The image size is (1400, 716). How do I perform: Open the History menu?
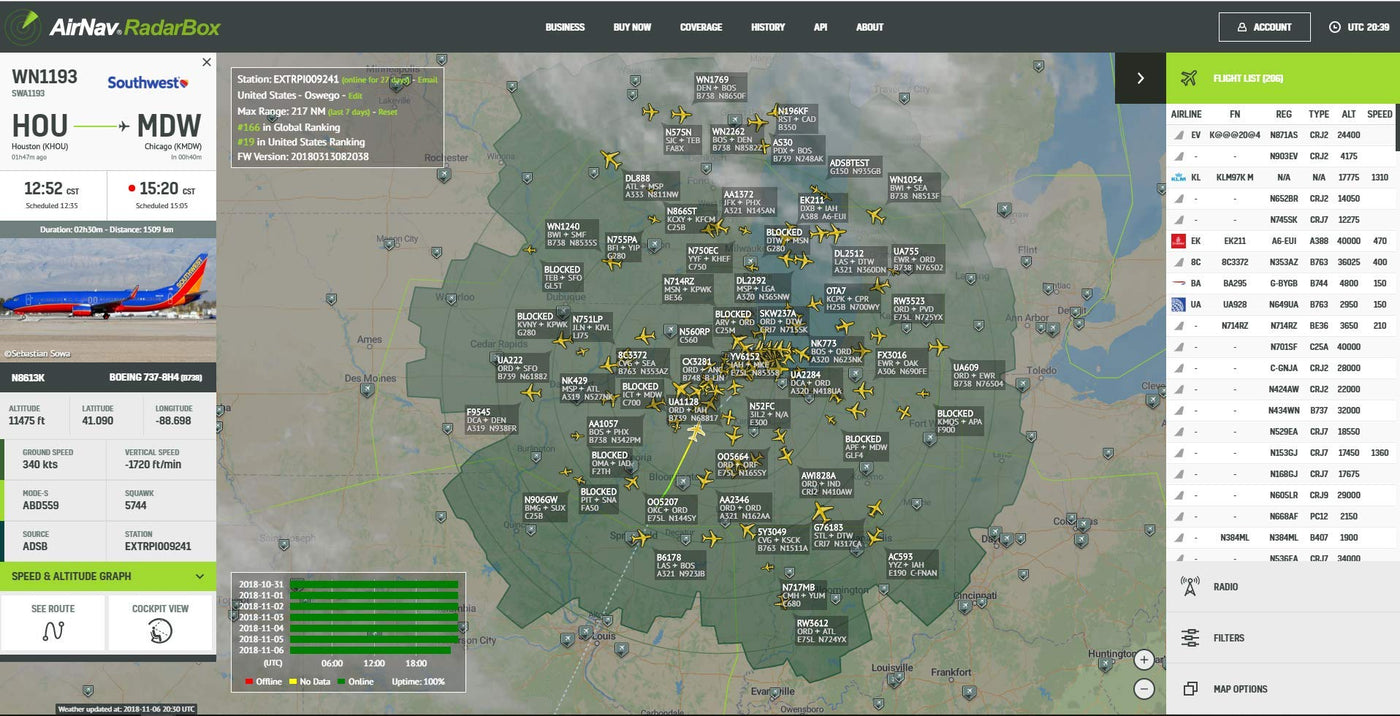click(768, 27)
